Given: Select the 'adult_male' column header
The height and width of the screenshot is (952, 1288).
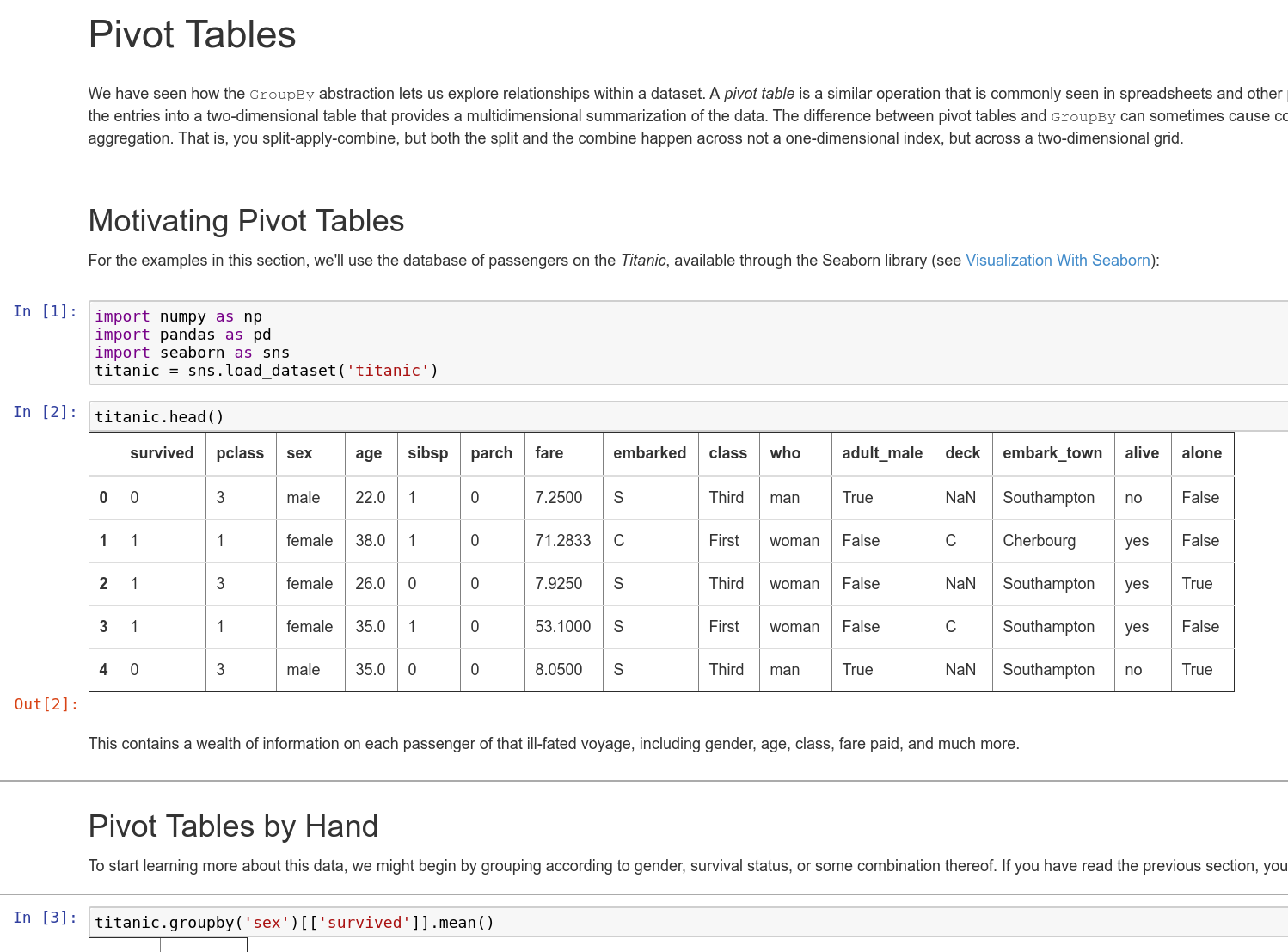Looking at the screenshot, I should pyautogui.click(x=881, y=453).
